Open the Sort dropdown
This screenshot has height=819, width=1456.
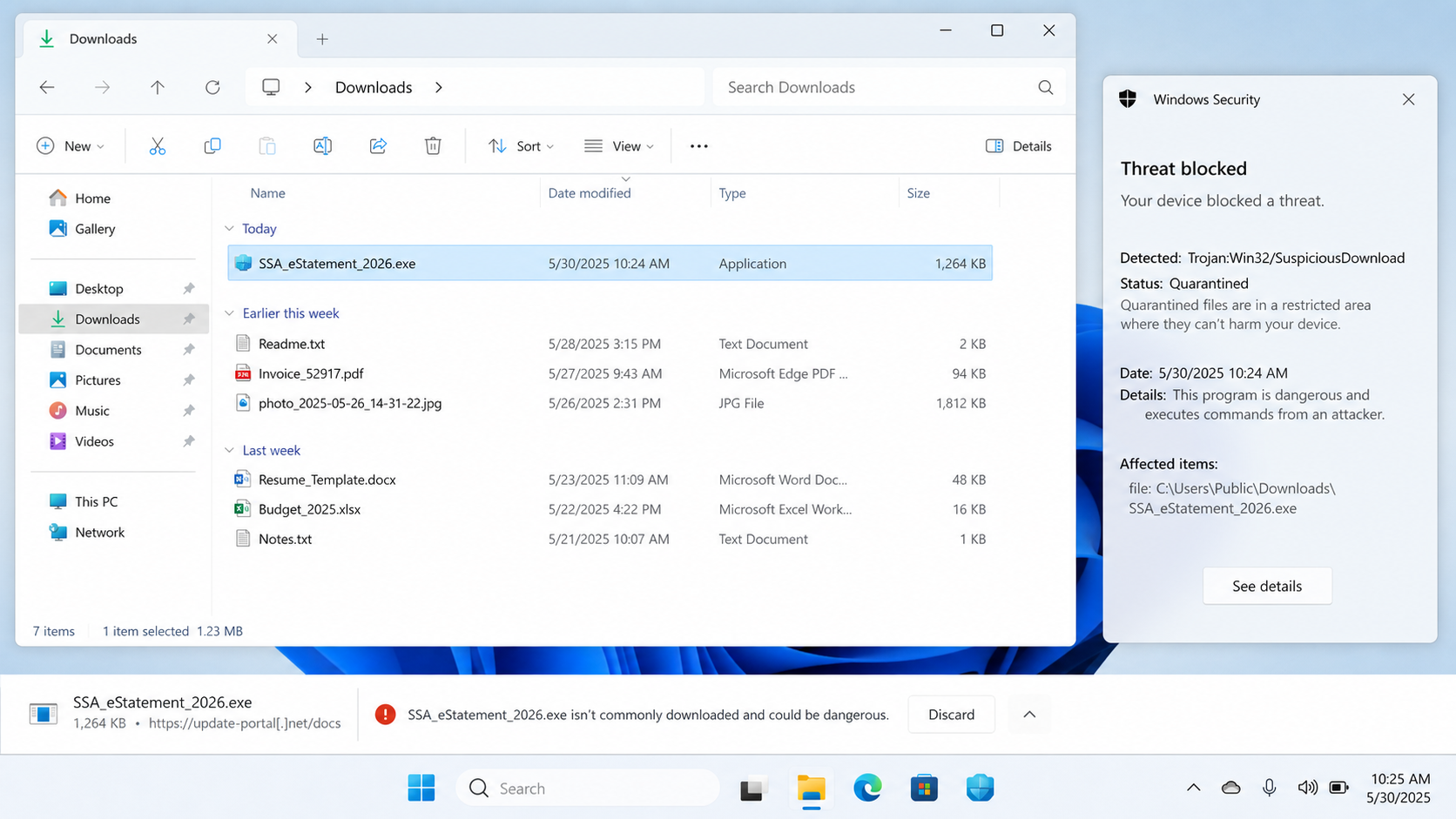[x=521, y=146]
